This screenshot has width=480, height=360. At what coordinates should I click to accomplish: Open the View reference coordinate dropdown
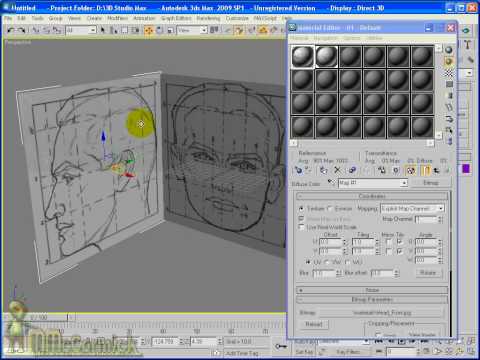tap(192, 30)
